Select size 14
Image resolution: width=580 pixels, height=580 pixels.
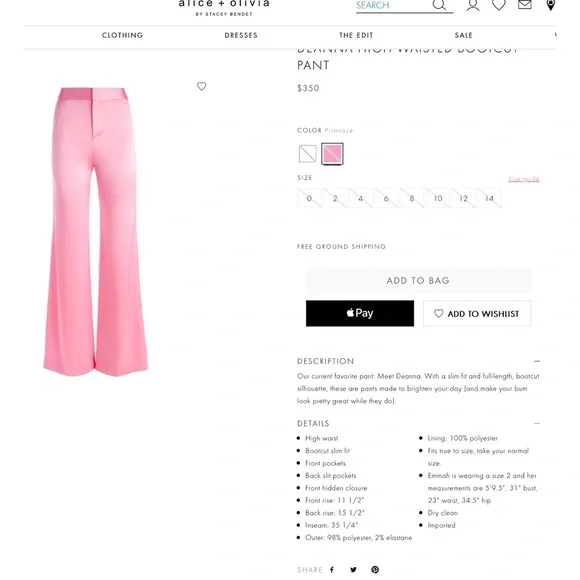[x=489, y=198]
